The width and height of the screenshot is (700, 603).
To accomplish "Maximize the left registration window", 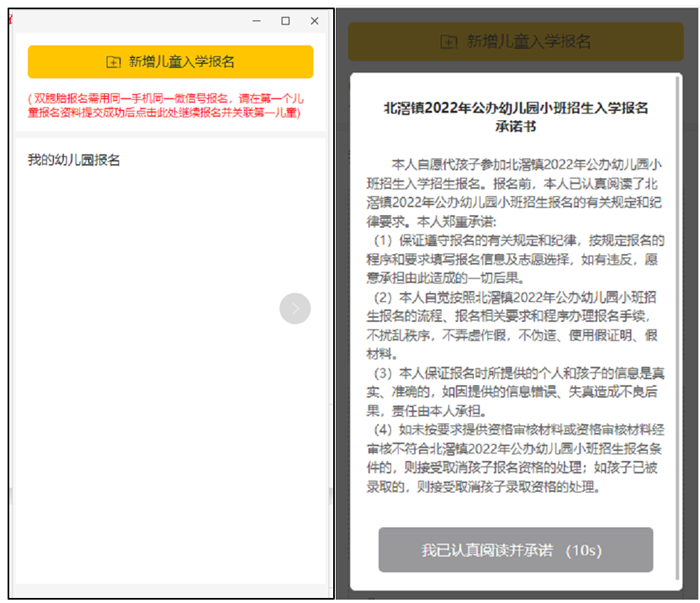I will pos(285,20).
